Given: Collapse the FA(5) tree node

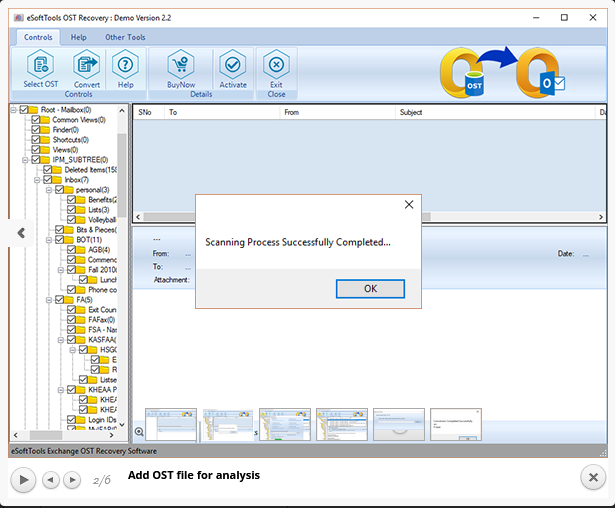Looking at the screenshot, I should [x=49, y=300].
